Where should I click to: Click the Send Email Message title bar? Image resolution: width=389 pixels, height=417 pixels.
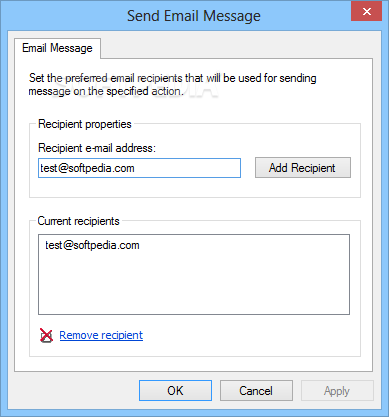click(x=194, y=16)
